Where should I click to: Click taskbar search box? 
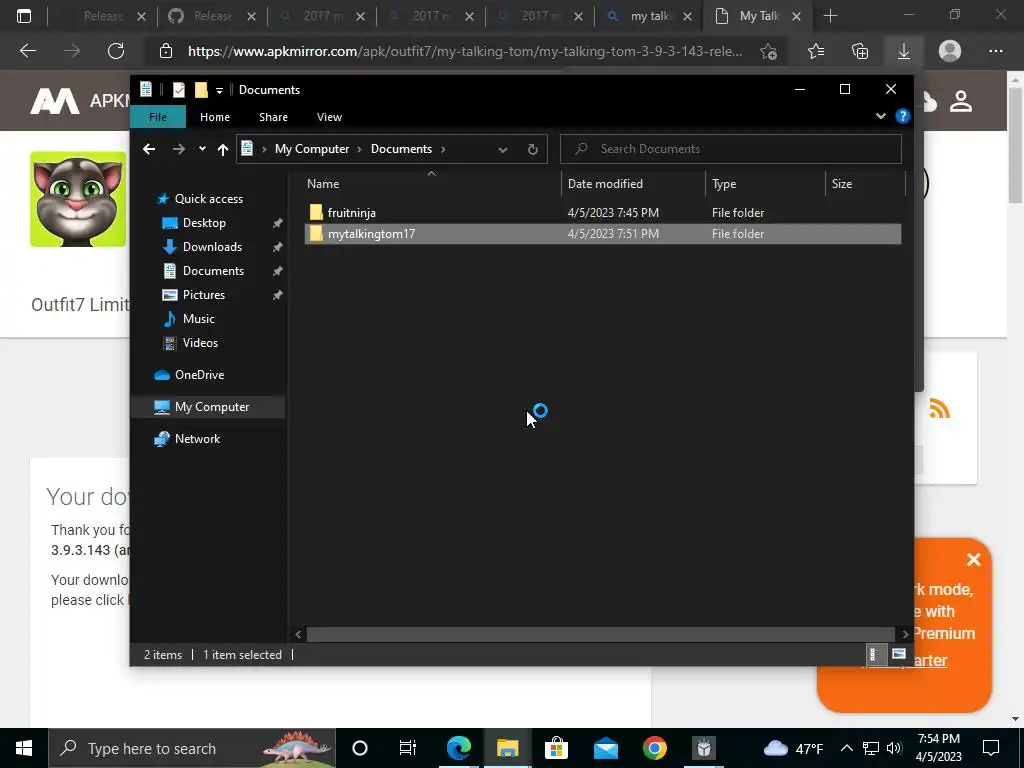click(192, 748)
